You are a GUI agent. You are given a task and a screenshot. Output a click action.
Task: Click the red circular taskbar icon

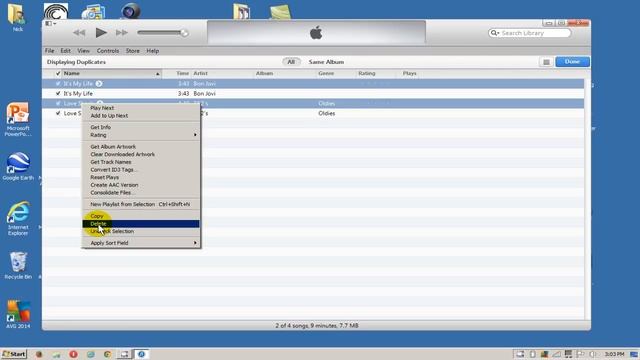(73, 354)
